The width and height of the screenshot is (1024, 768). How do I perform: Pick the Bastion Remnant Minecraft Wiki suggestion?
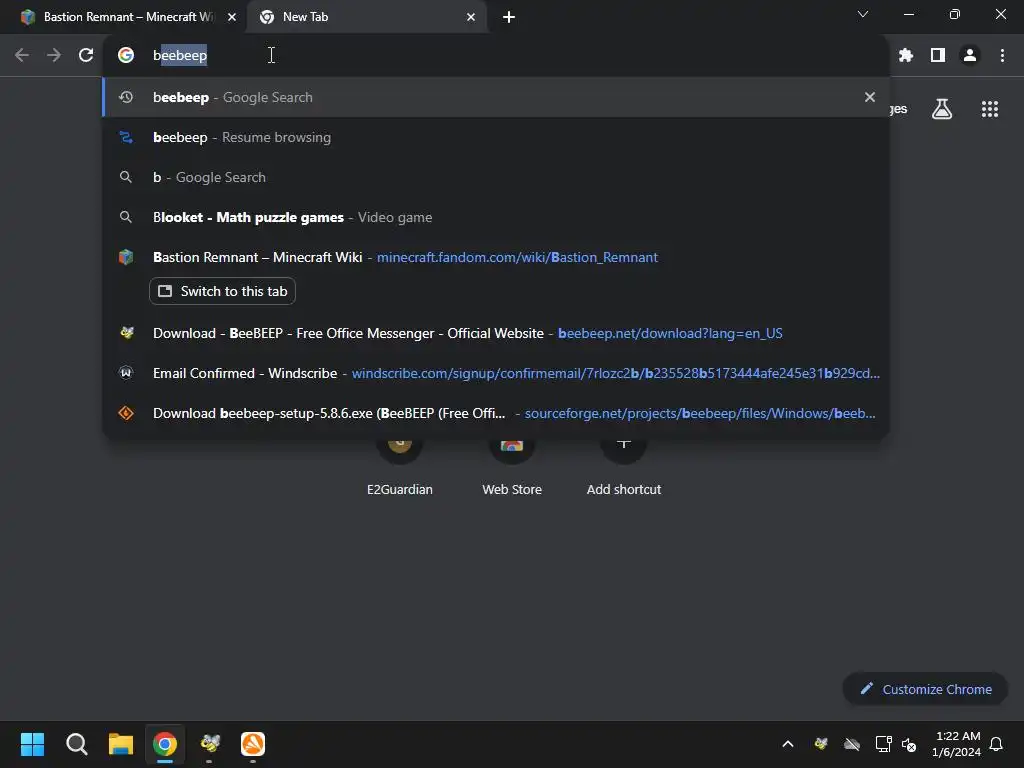click(496, 257)
